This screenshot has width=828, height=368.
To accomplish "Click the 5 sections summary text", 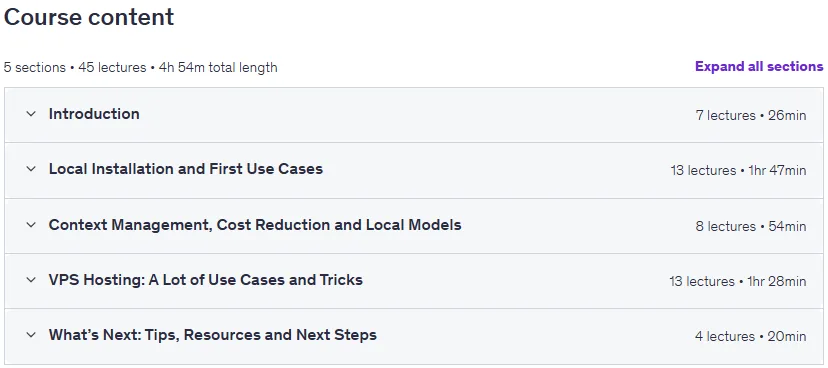I will pyautogui.click(x=35, y=68).
